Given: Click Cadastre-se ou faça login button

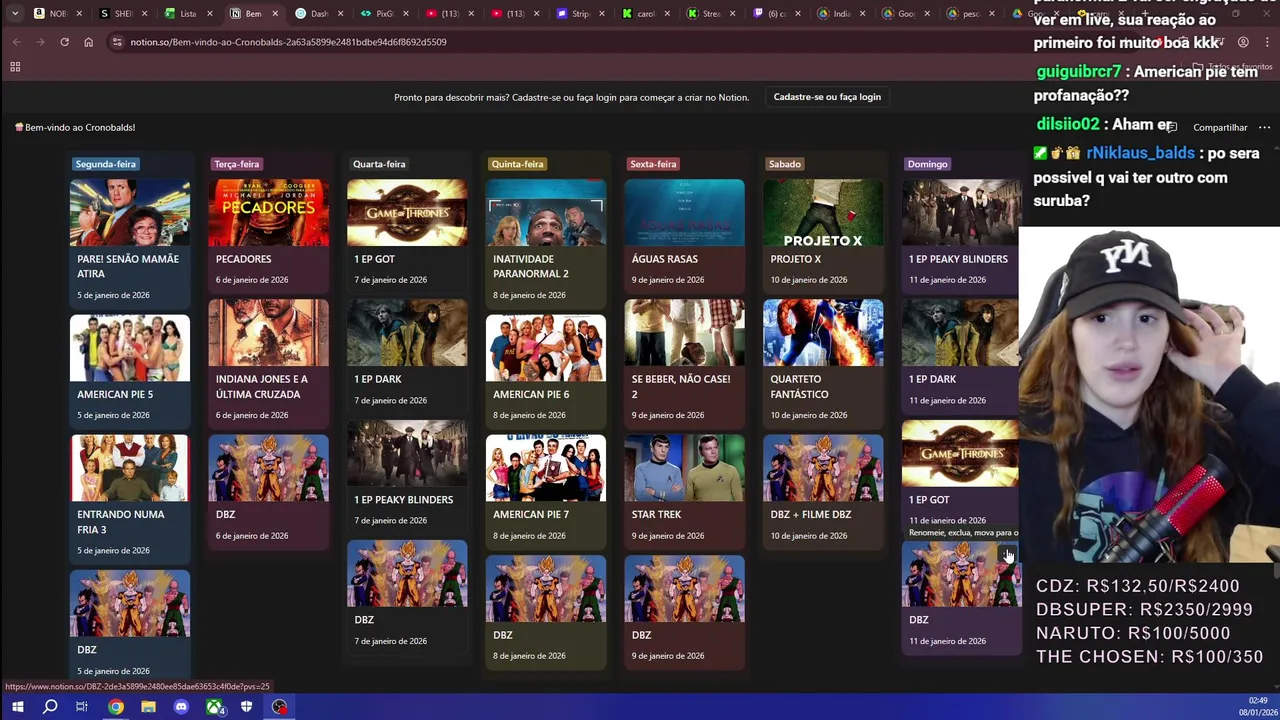Looking at the screenshot, I should coord(827,97).
